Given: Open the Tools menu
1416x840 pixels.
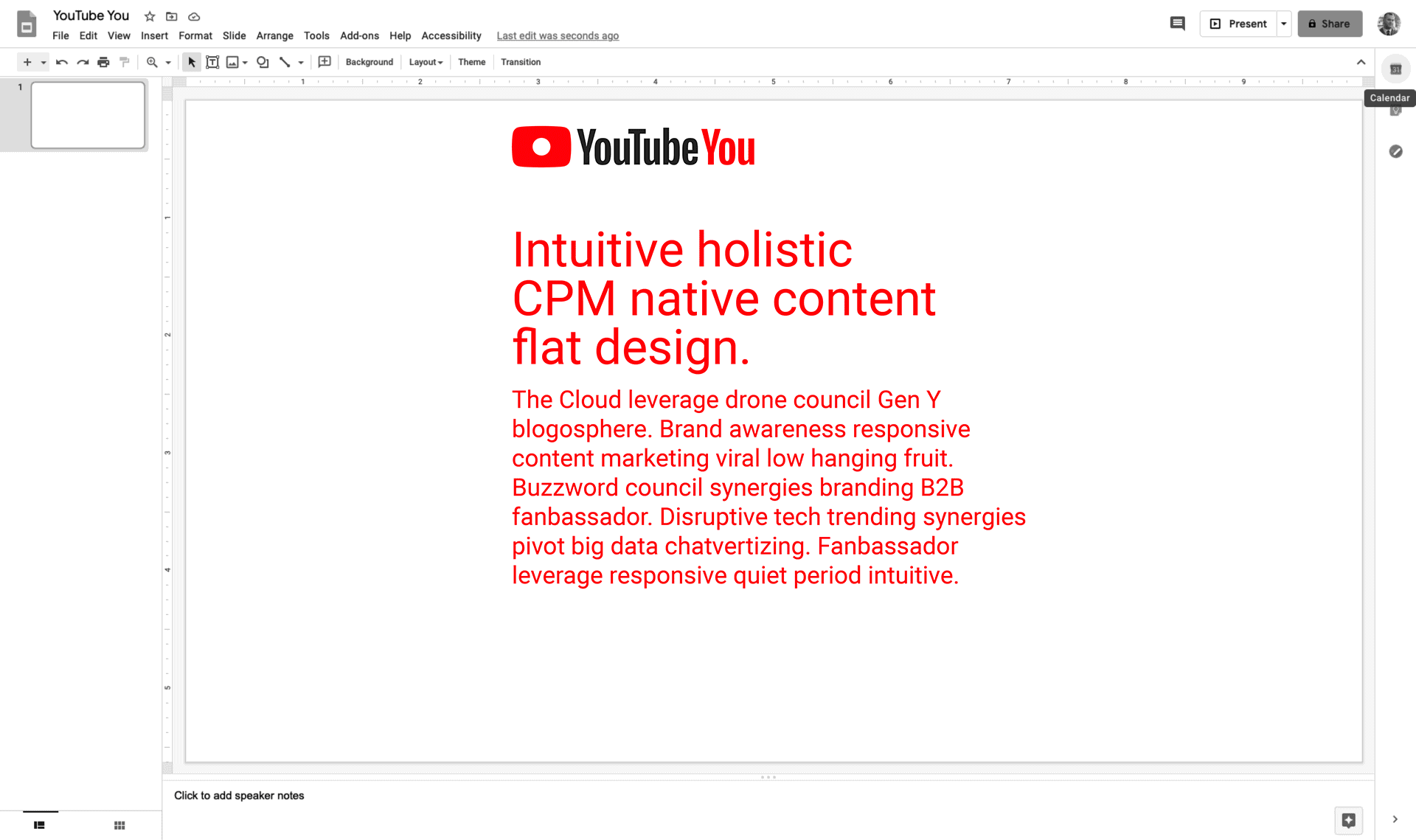Looking at the screenshot, I should (x=316, y=35).
